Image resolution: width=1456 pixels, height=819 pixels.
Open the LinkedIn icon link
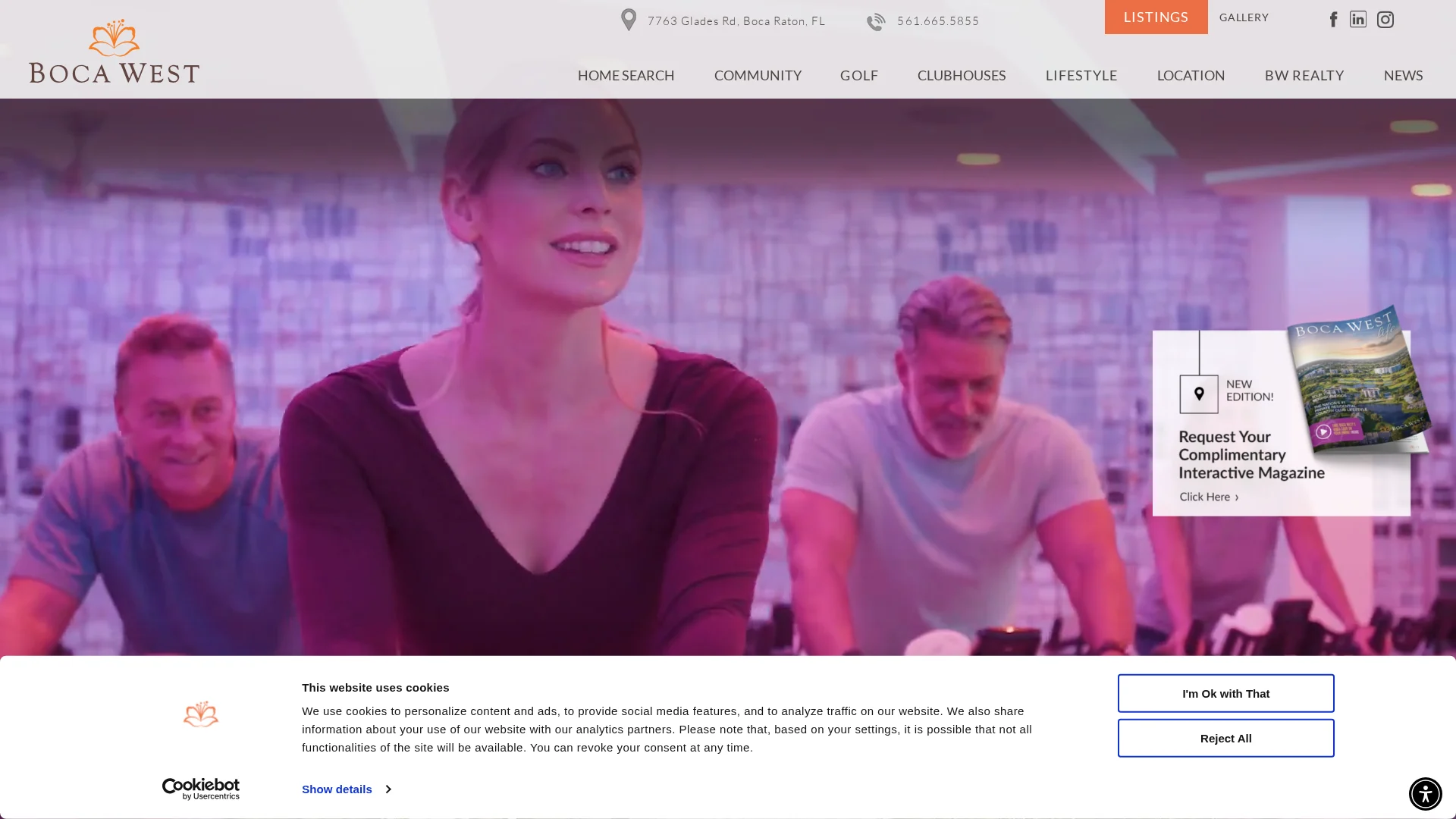coord(1358,20)
